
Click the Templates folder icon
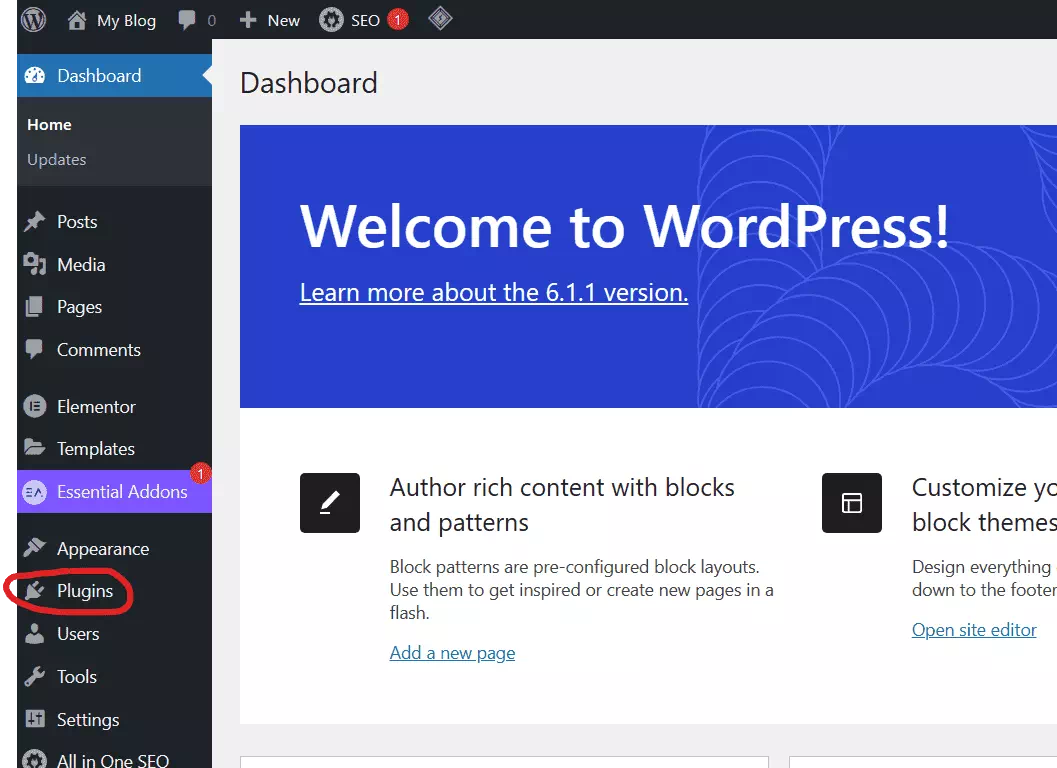tap(34, 447)
